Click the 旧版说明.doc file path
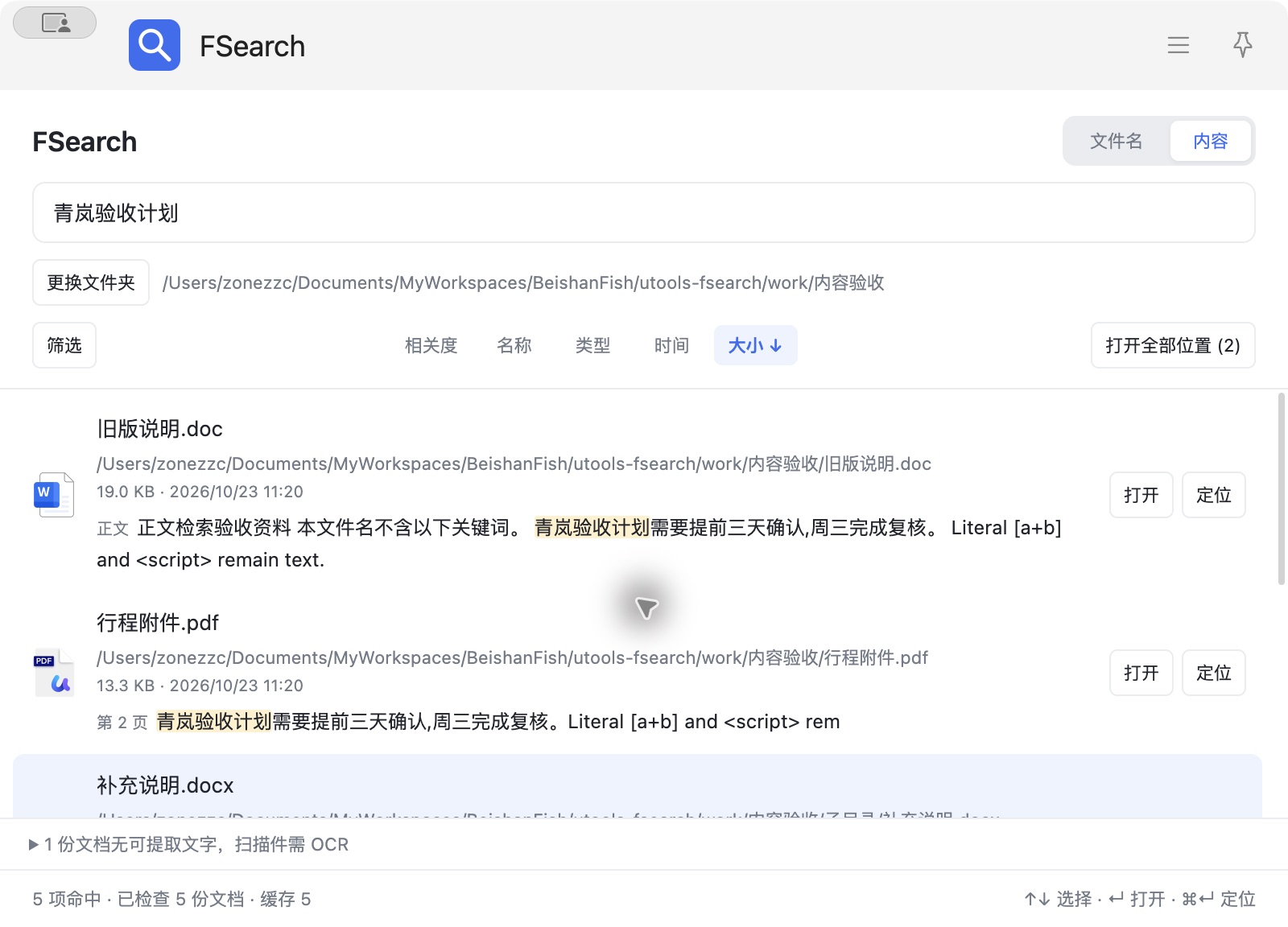Image resolution: width=1288 pixels, height=927 pixels. (514, 463)
